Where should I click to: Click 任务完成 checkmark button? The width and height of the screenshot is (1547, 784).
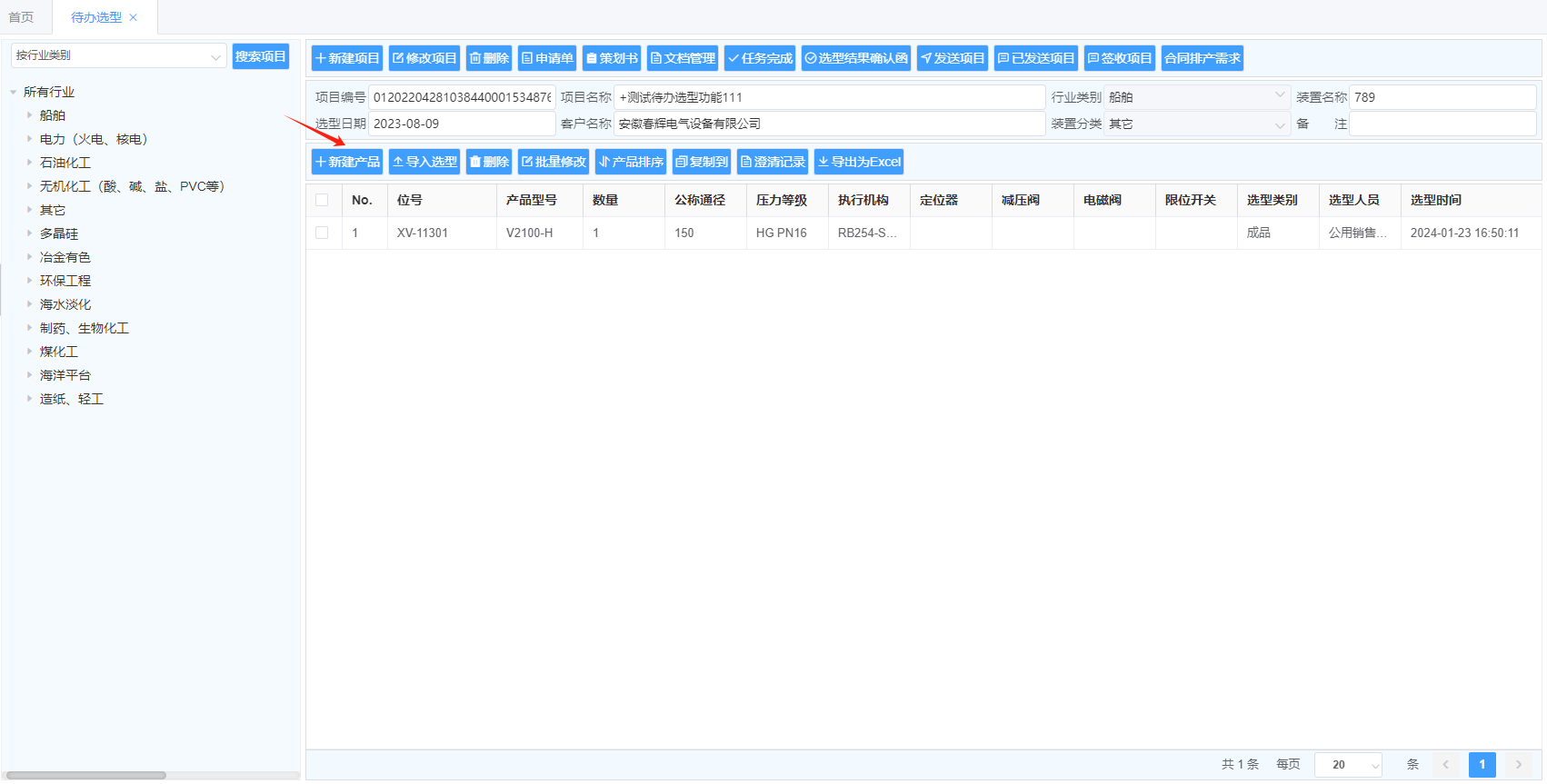(x=759, y=58)
